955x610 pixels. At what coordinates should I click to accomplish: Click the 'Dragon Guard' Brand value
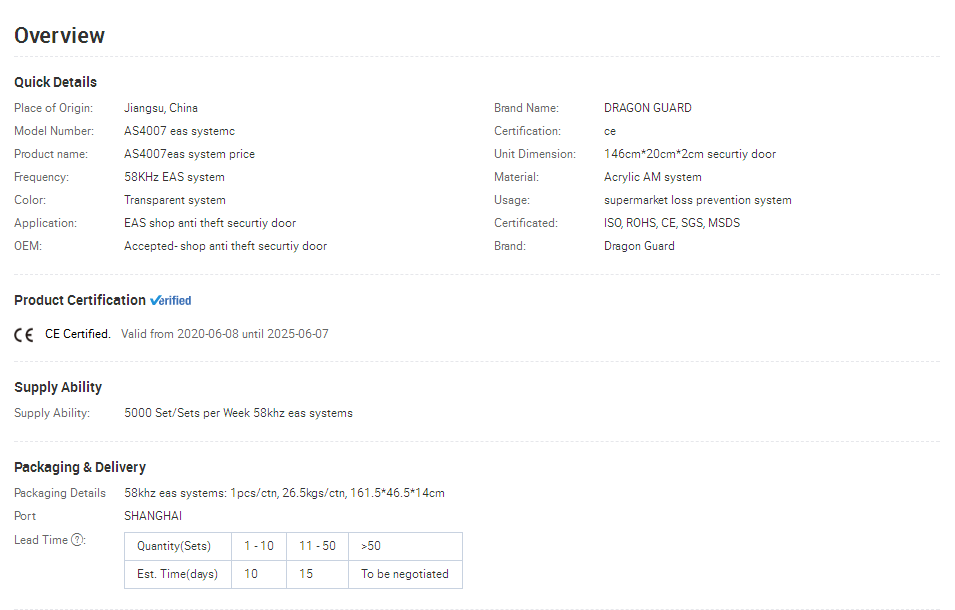(x=639, y=246)
